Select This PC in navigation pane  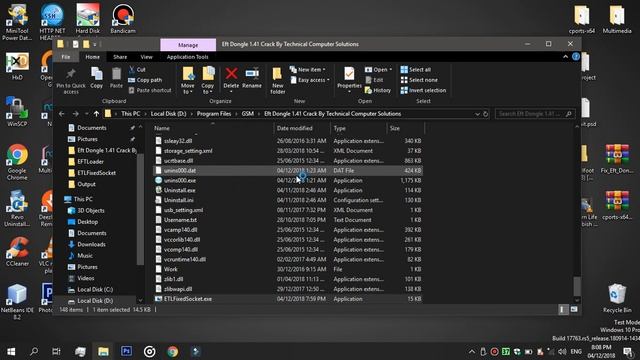pyautogui.click(x=83, y=199)
